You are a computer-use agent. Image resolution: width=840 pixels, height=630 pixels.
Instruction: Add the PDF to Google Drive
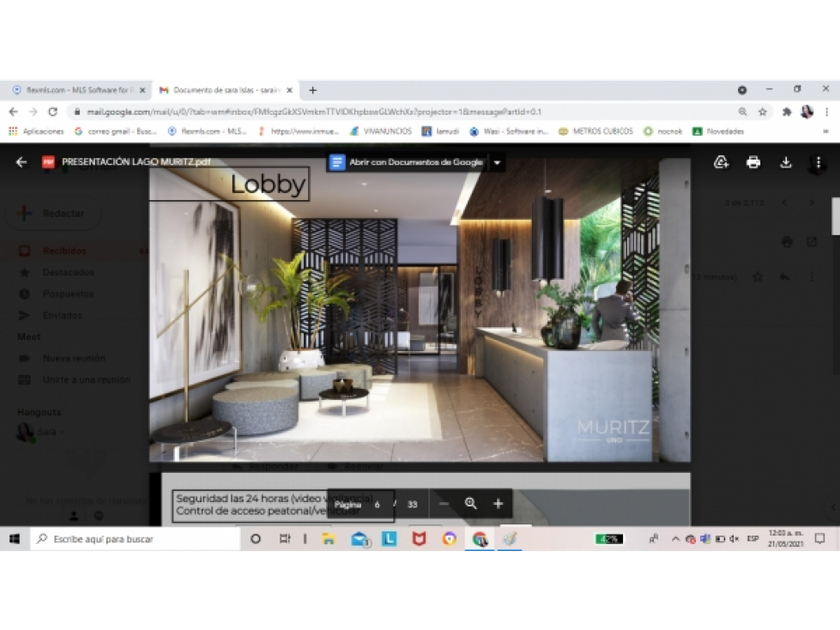[721, 162]
